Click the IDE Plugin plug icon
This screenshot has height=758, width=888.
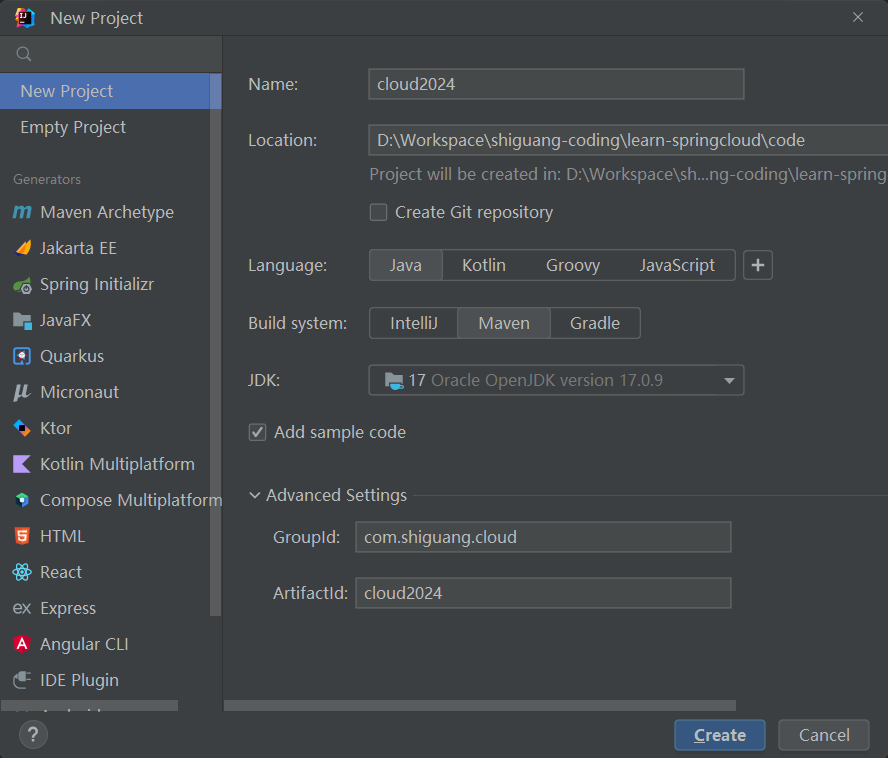tap(22, 680)
